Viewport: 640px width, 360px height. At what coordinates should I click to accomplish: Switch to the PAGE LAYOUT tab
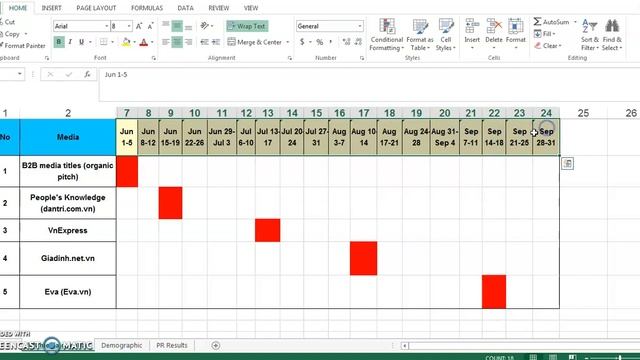[x=96, y=8]
